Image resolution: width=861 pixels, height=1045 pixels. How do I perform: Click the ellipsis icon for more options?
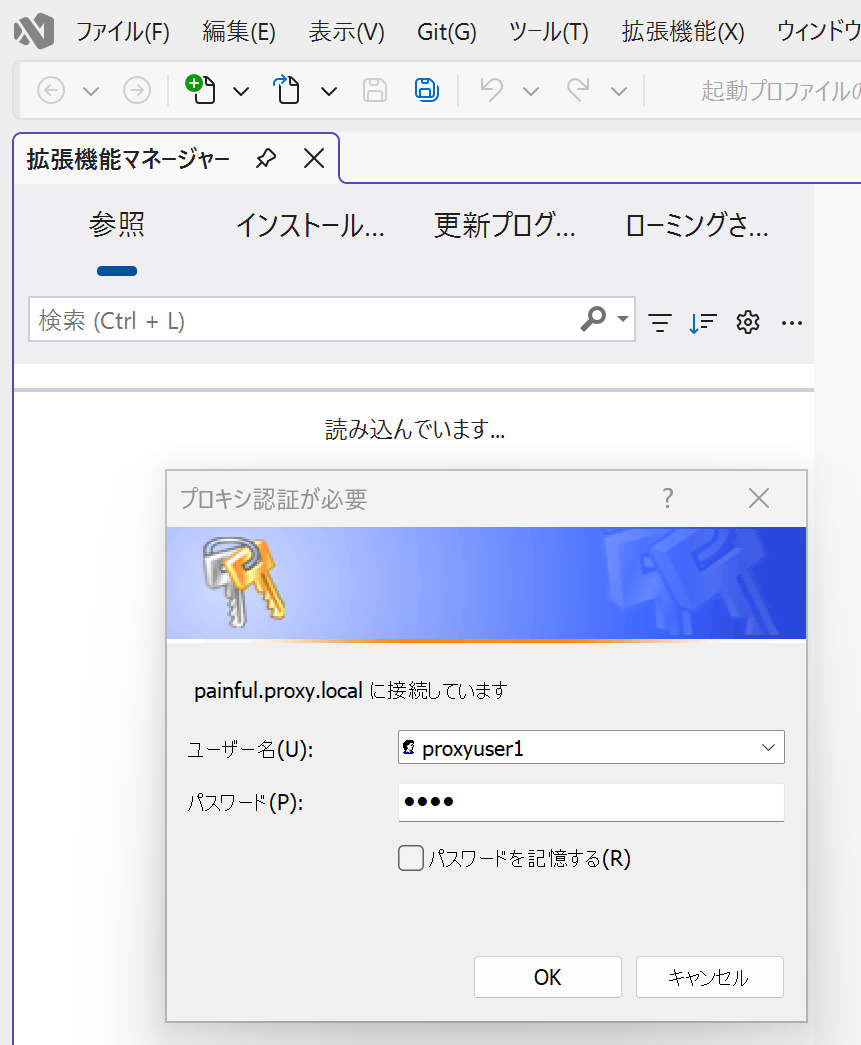click(792, 322)
